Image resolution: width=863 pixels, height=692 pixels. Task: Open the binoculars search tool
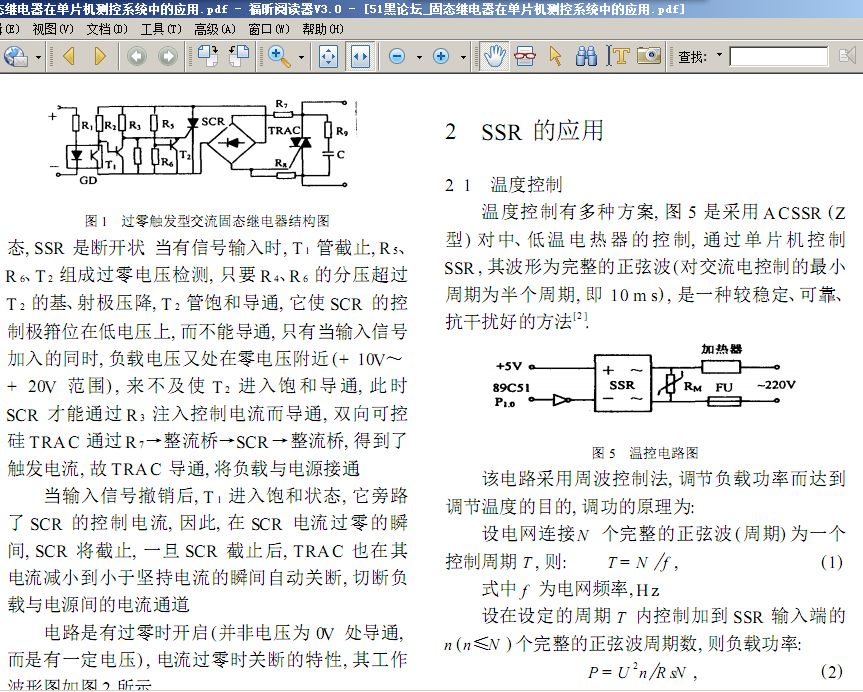click(586, 56)
